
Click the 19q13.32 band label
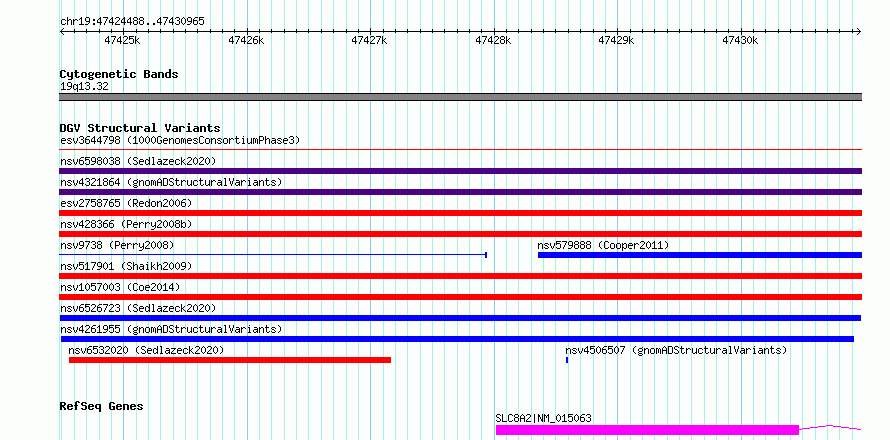[84, 86]
